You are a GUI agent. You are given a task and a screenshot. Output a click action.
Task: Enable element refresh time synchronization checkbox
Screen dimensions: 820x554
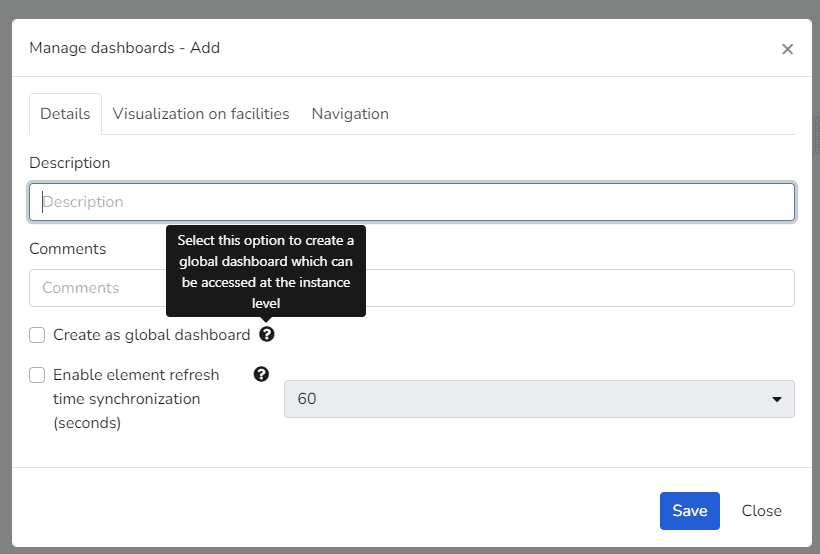tap(37, 375)
